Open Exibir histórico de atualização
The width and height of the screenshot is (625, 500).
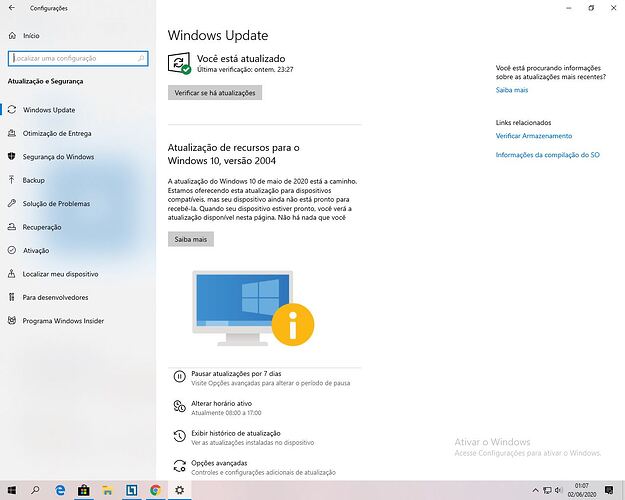click(x=238, y=435)
